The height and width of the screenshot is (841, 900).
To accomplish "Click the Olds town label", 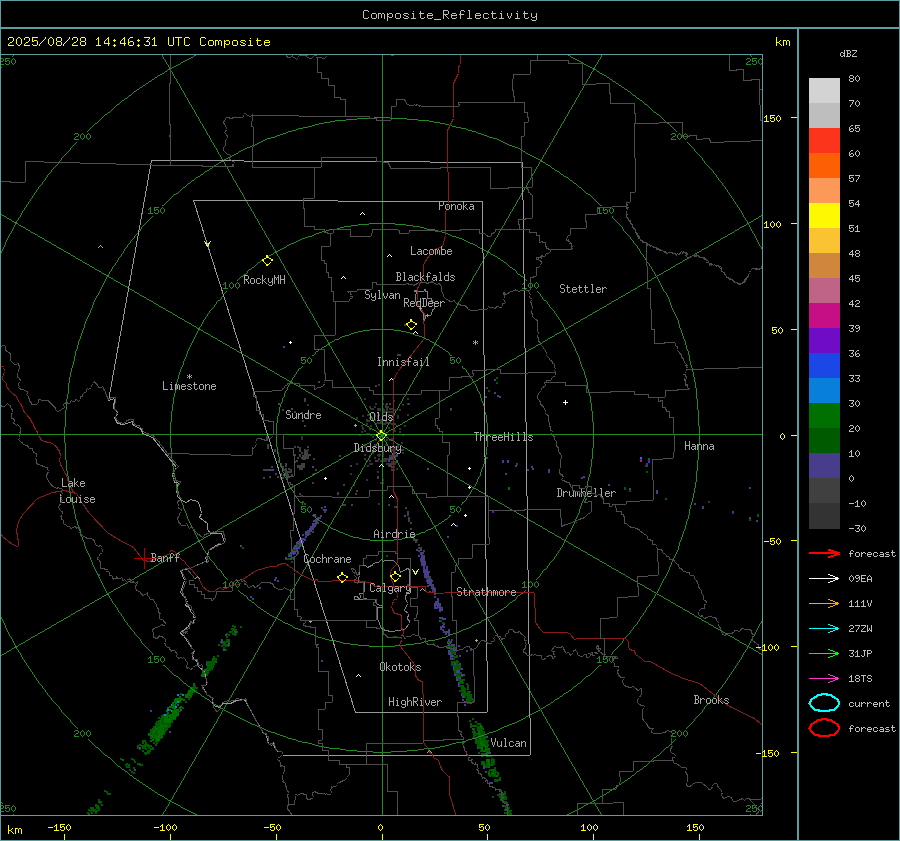I will coord(381,417).
